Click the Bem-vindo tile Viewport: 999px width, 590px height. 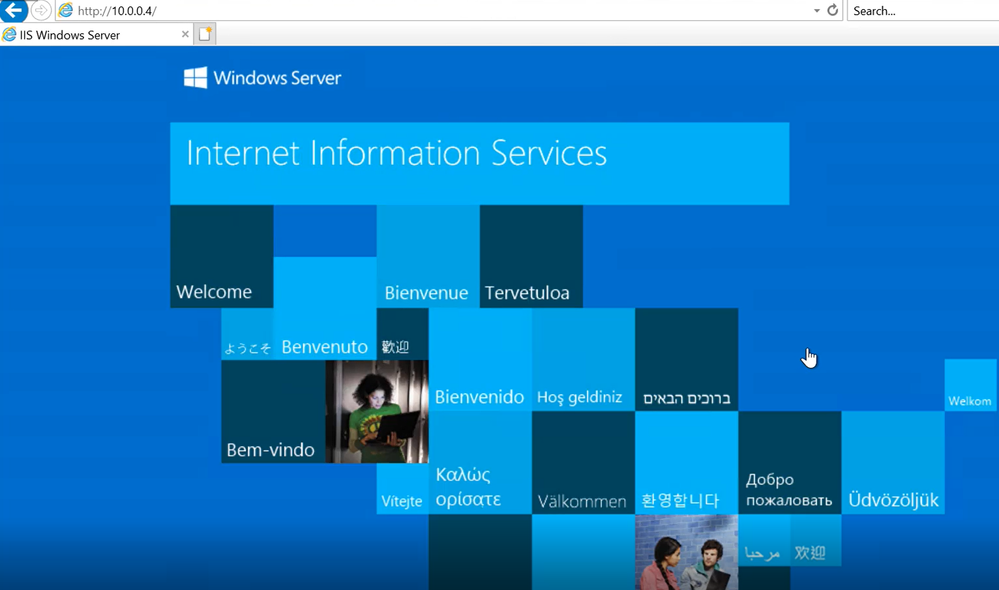point(273,412)
